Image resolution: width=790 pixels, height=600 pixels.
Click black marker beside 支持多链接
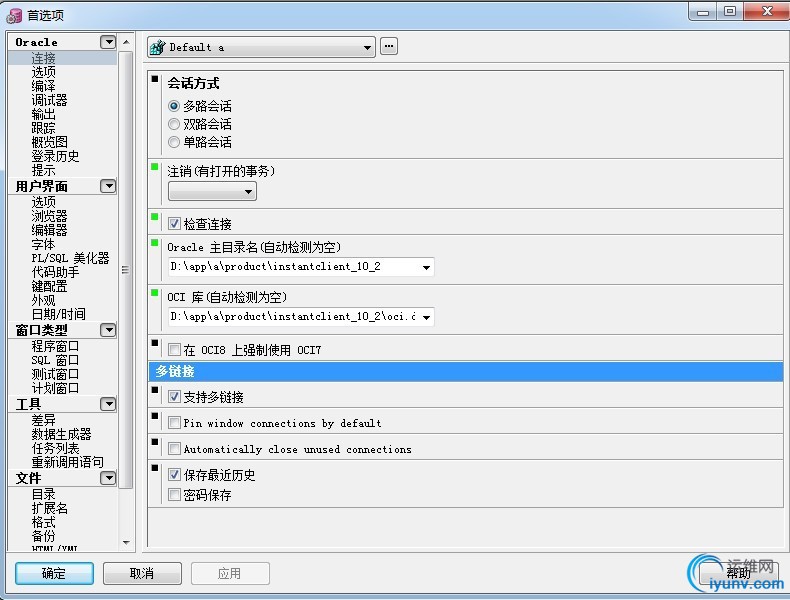(x=155, y=389)
